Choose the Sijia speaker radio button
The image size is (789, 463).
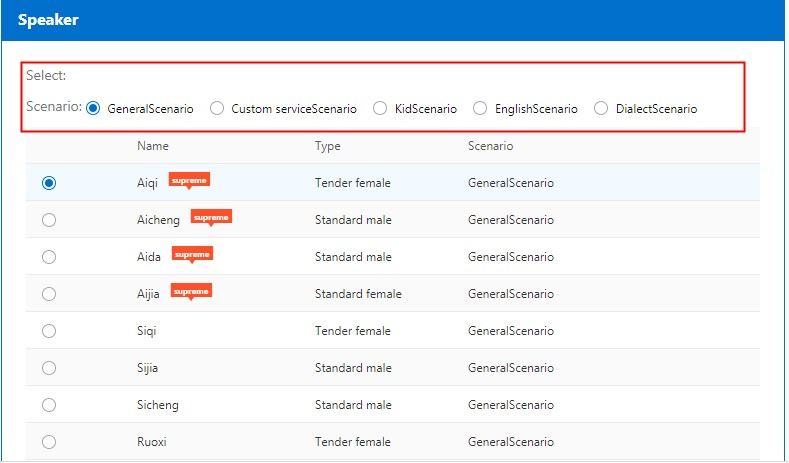click(x=49, y=368)
